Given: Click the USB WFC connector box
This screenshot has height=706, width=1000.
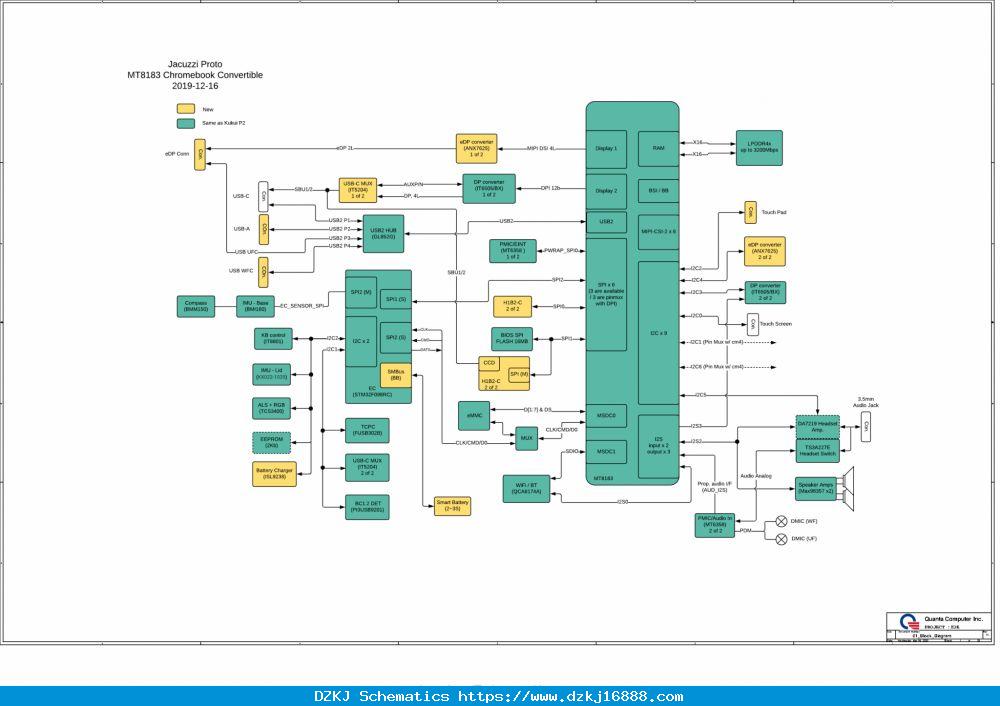Looking at the screenshot, I should tap(263, 272).
